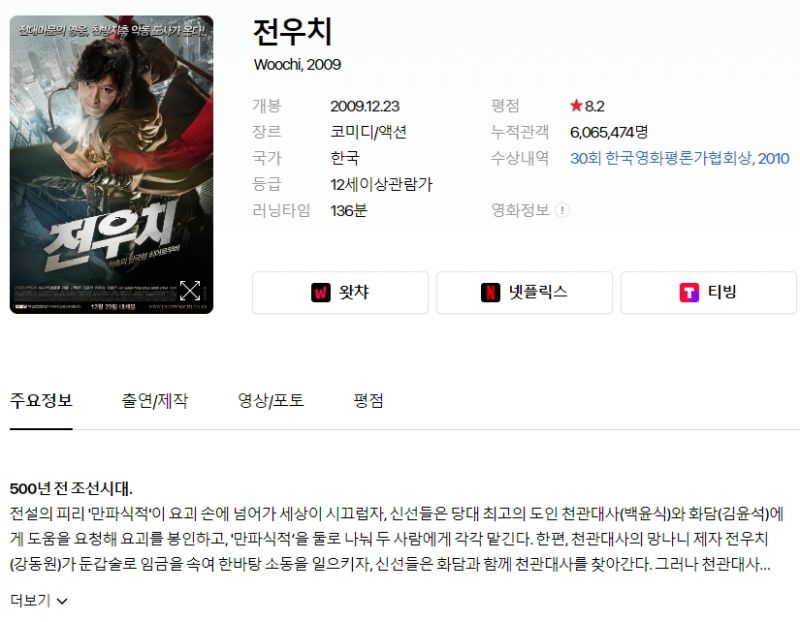The height and width of the screenshot is (622, 800).
Task: Click the Tving T logo icon
Action: pyautogui.click(x=689, y=292)
